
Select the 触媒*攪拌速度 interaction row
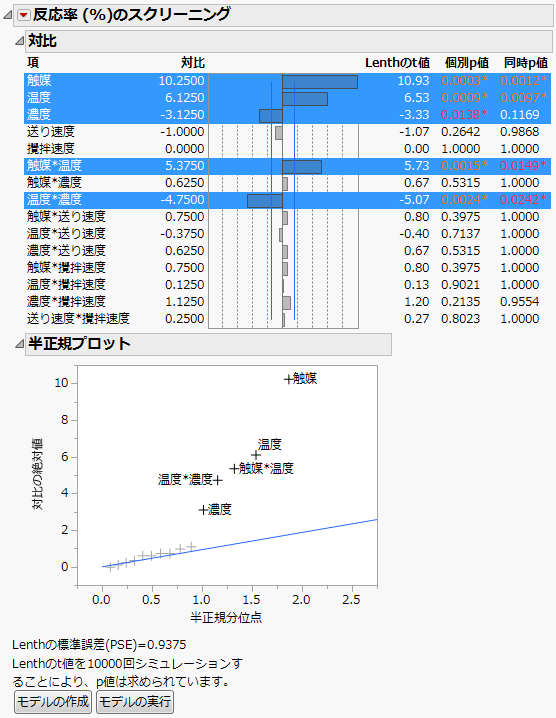tap(287, 268)
